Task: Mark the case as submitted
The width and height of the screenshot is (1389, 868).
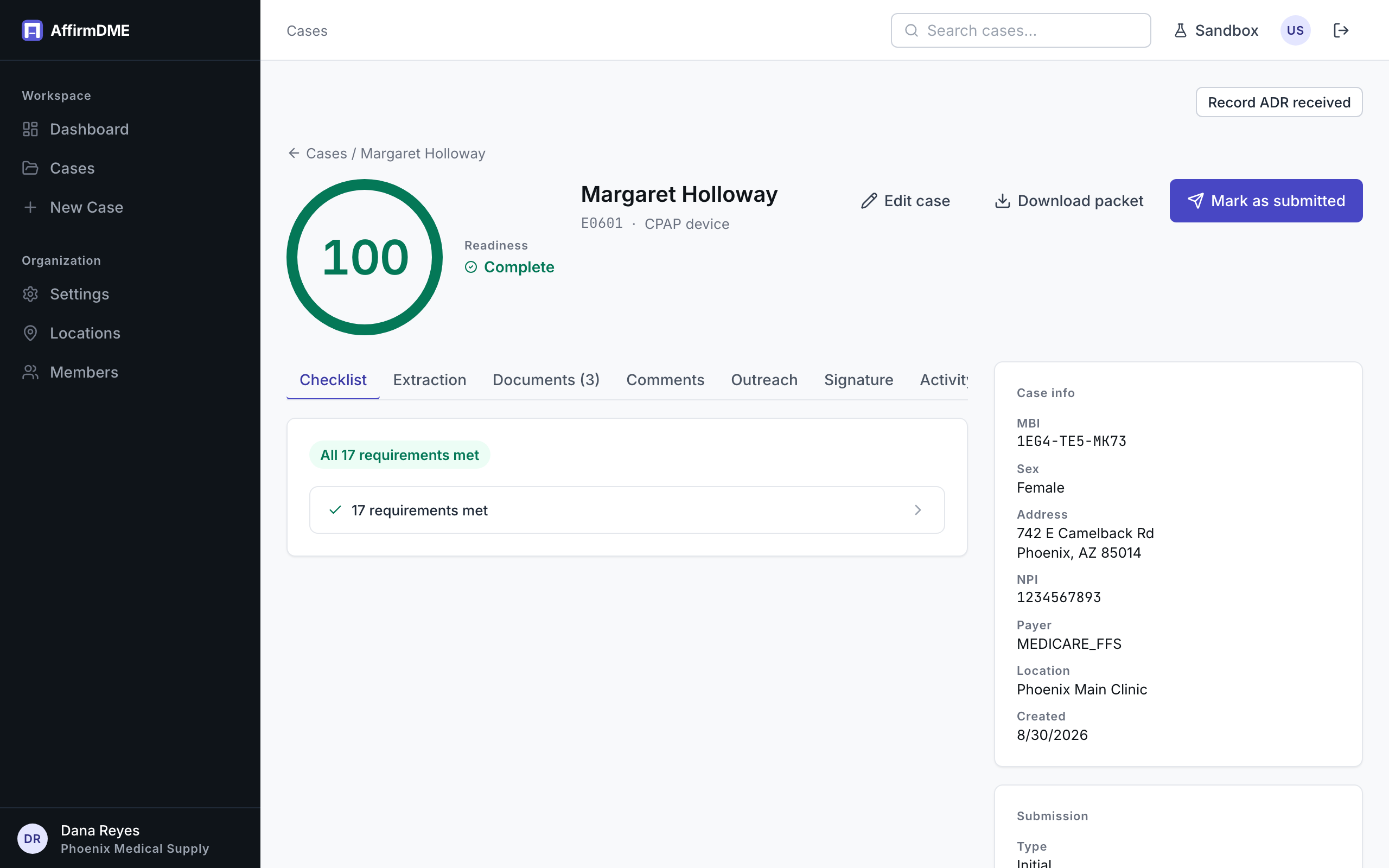Action: (1266, 201)
